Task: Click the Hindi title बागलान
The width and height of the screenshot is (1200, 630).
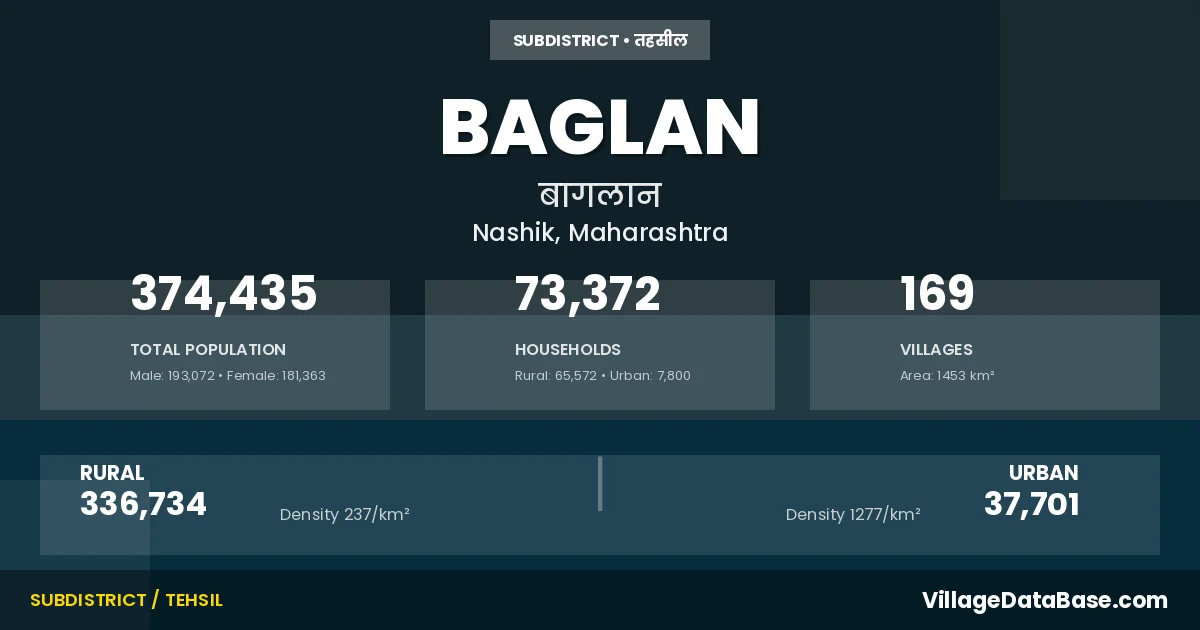Action: click(600, 194)
